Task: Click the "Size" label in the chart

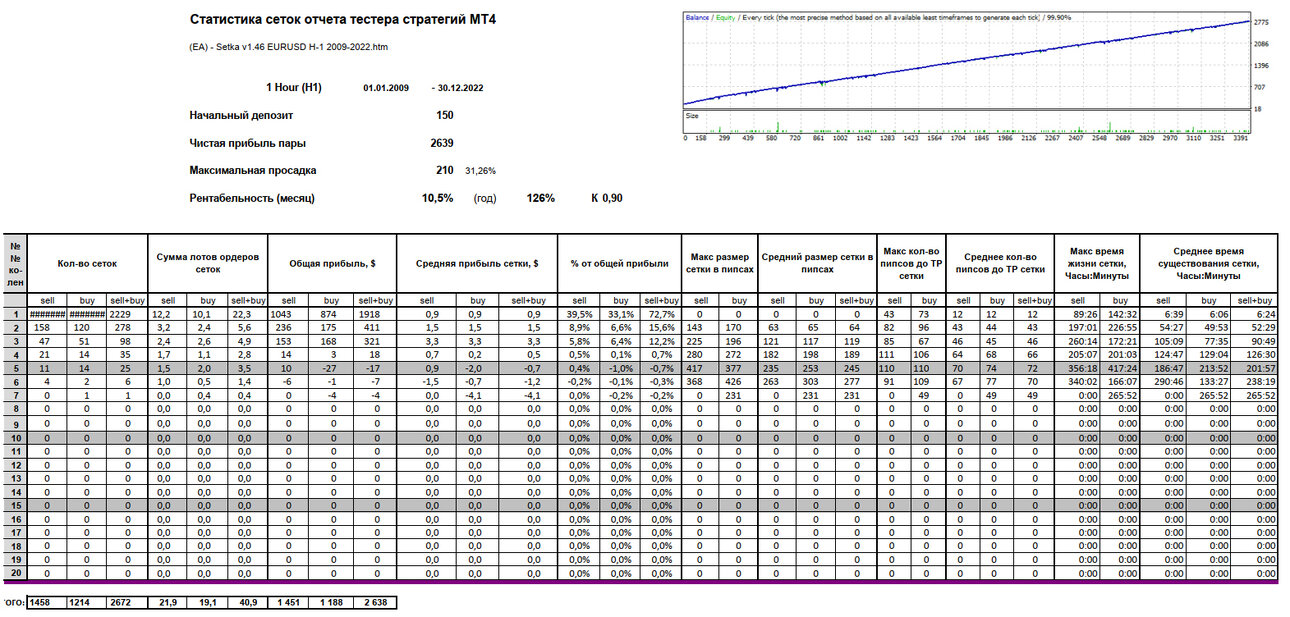Action: click(x=692, y=115)
